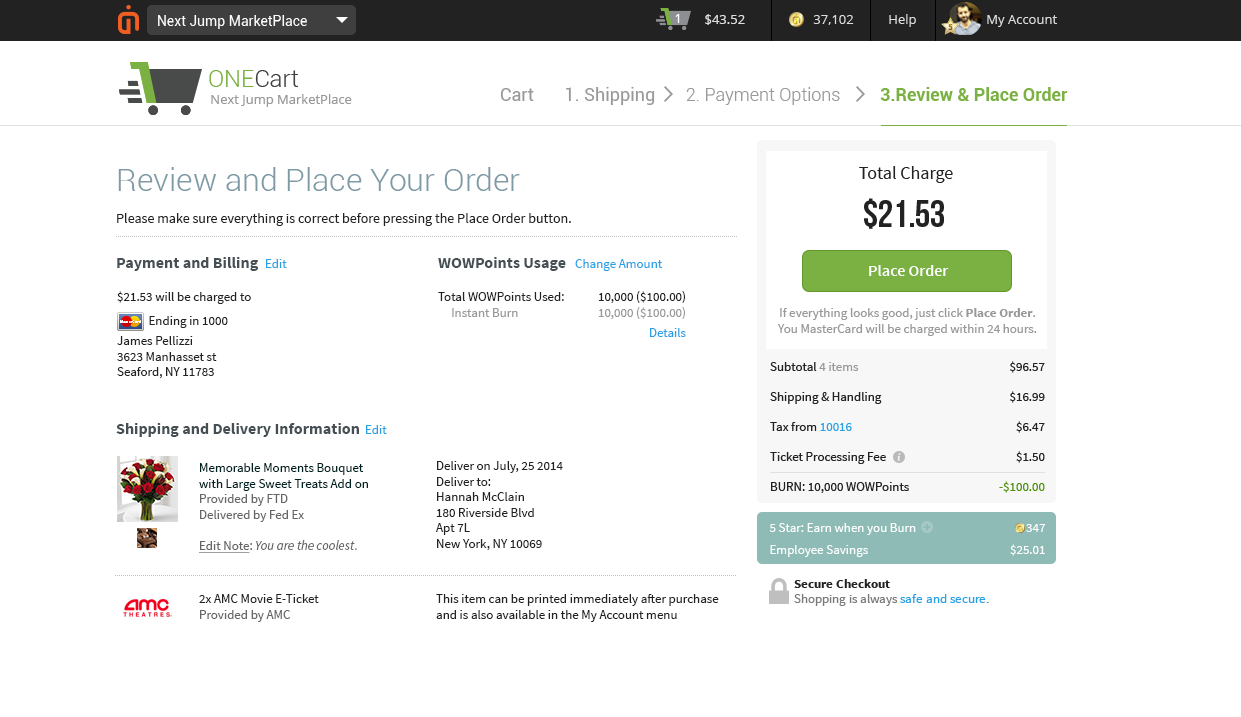
Task: Click the bouquet product thumbnail
Action: point(147,489)
